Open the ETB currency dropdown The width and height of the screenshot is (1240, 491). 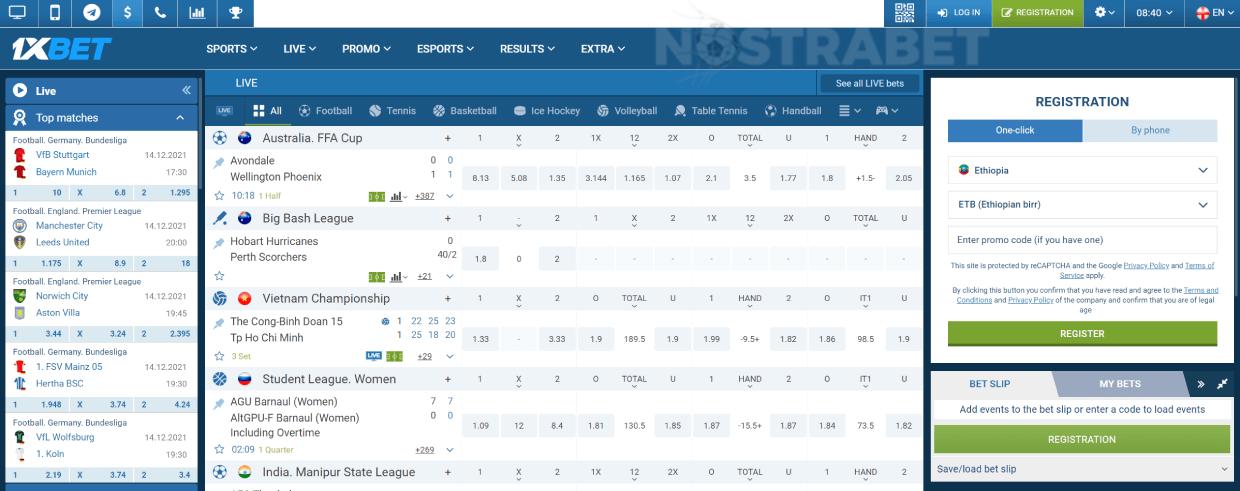[1082, 205]
